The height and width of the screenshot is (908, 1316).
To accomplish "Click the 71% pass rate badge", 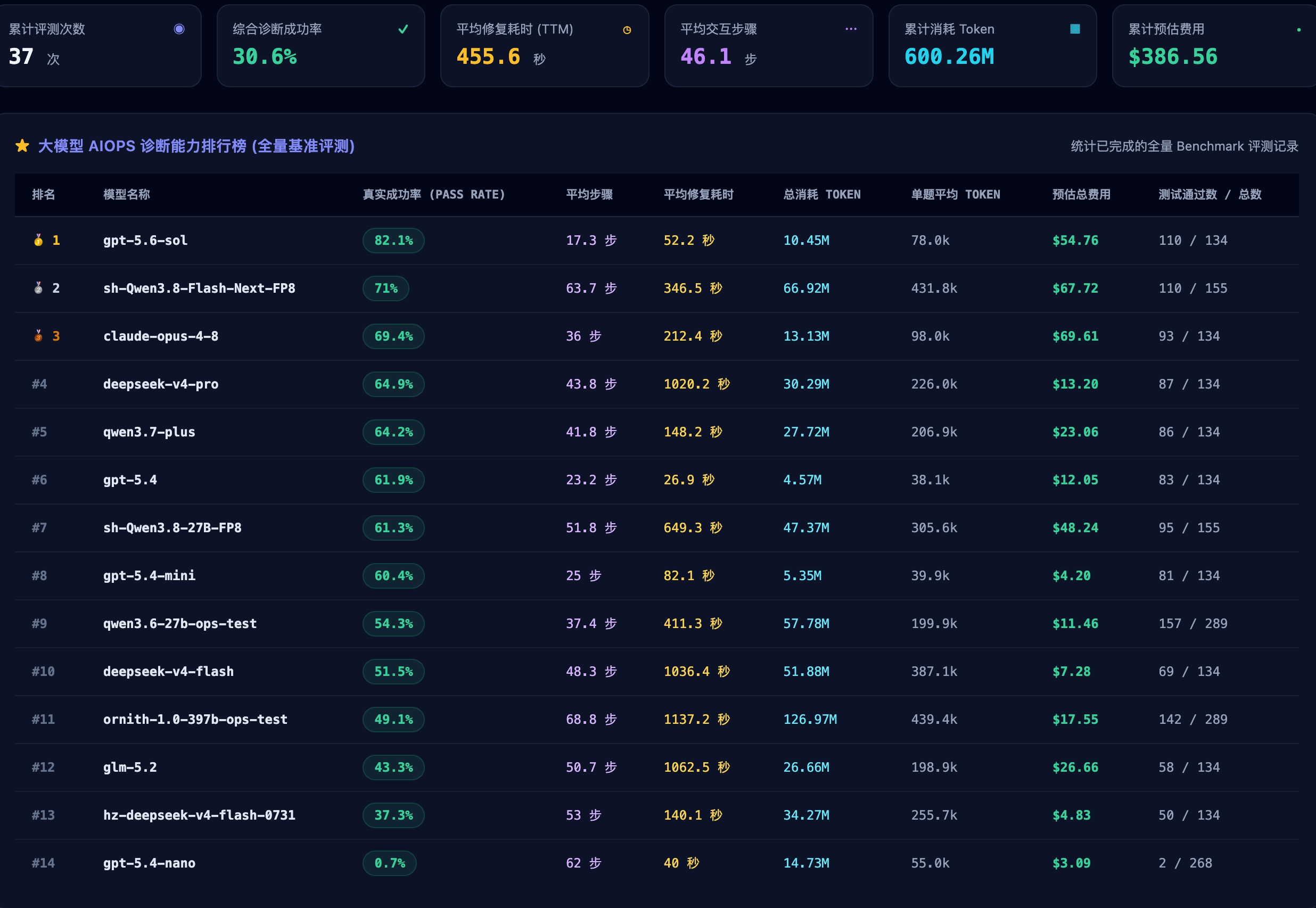I will click(x=386, y=288).
